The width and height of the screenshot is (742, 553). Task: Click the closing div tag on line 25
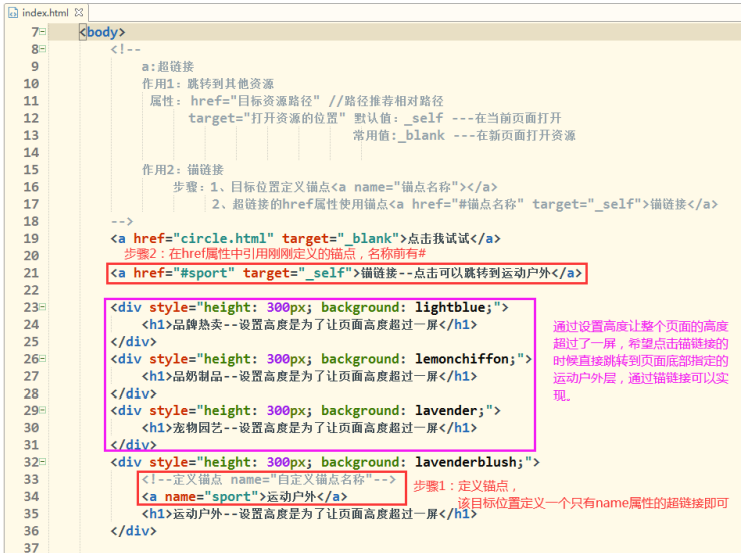[x=133, y=342]
